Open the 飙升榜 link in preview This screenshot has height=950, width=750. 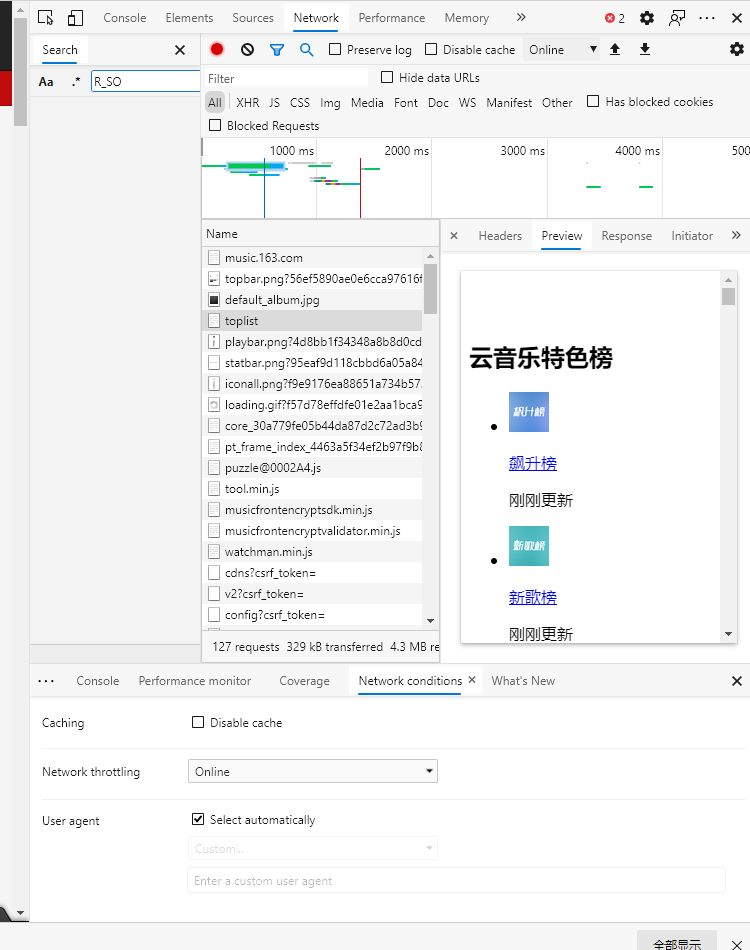pos(533,463)
